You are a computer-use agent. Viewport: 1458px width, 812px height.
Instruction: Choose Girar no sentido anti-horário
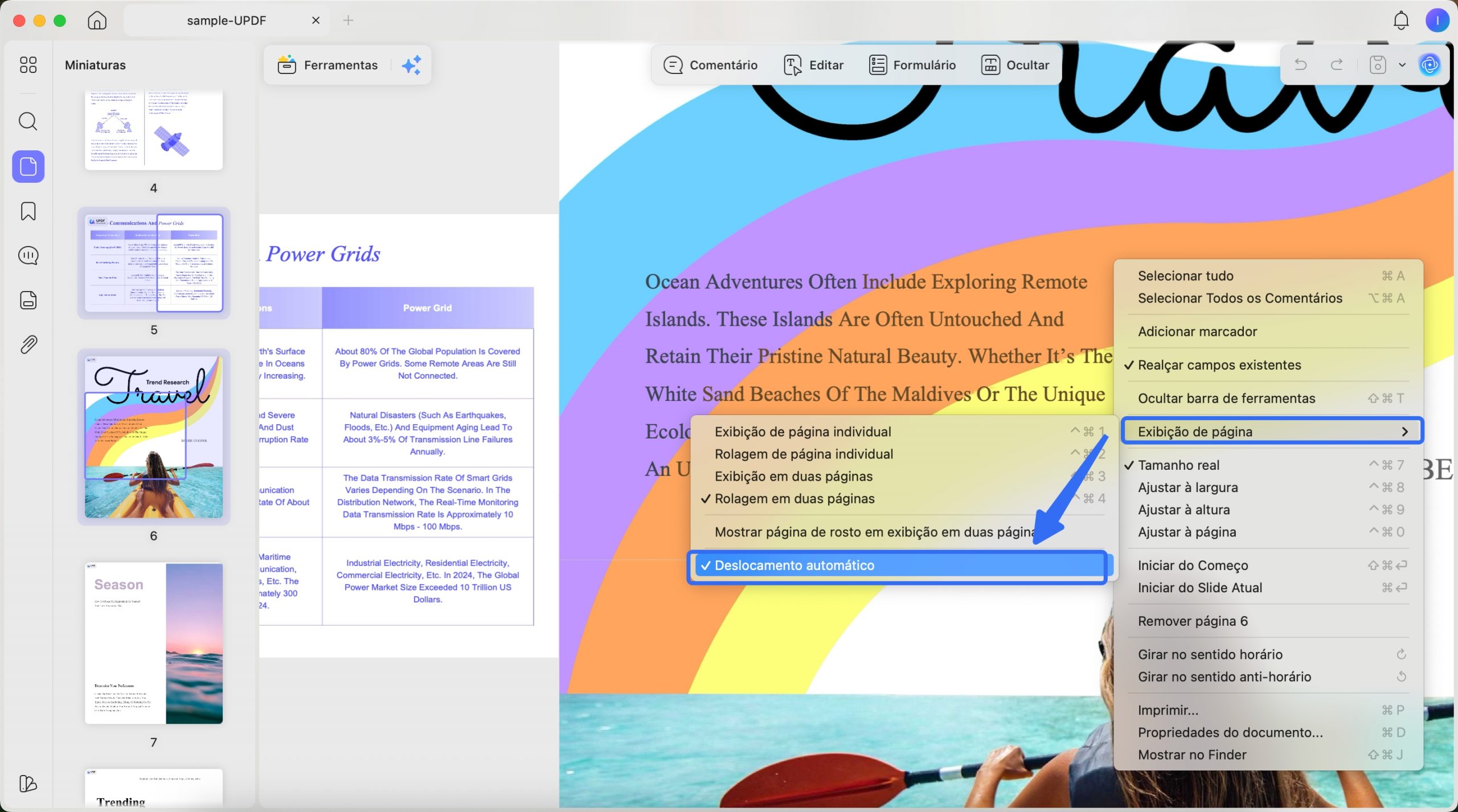(x=1268, y=676)
